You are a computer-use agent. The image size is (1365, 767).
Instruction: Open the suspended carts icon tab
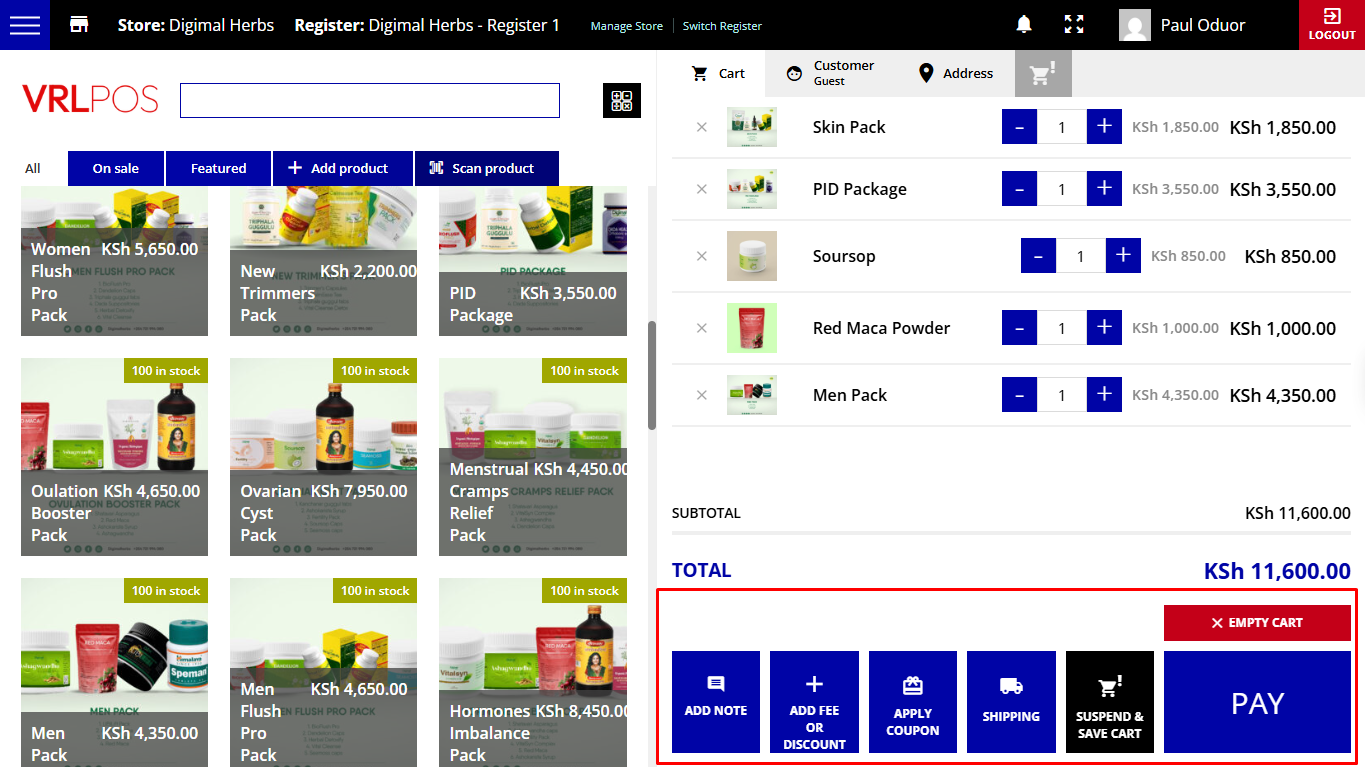tap(1043, 73)
